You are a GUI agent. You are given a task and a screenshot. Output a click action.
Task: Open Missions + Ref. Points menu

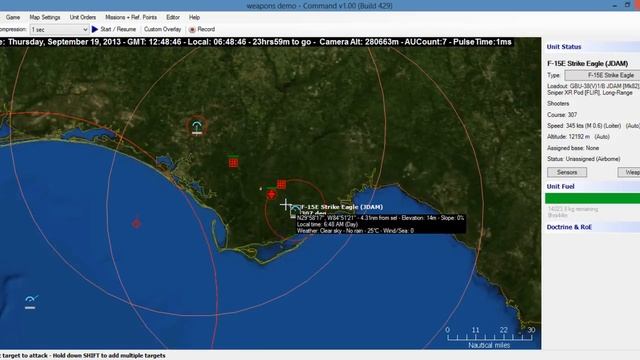click(x=131, y=18)
